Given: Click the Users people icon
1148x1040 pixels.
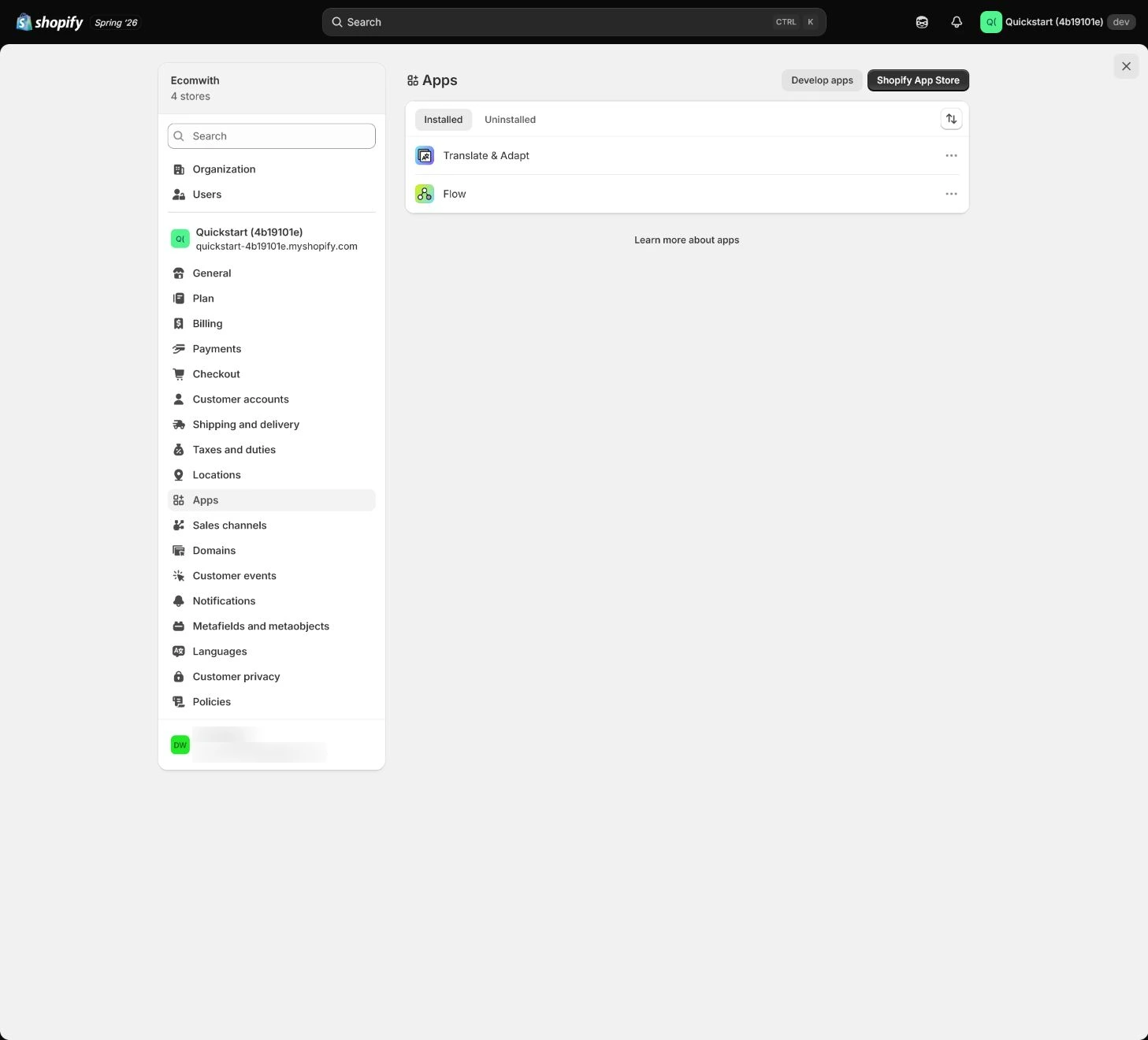Looking at the screenshot, I should coord(179,195).
